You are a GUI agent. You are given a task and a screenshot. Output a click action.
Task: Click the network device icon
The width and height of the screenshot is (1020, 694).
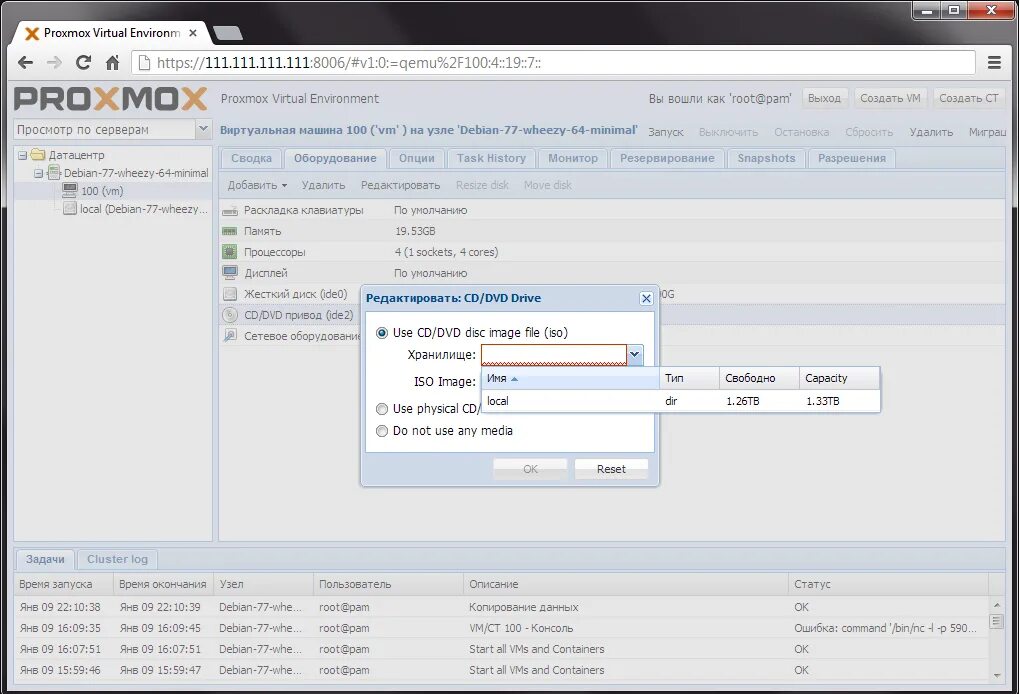click(x=230, y=336)
